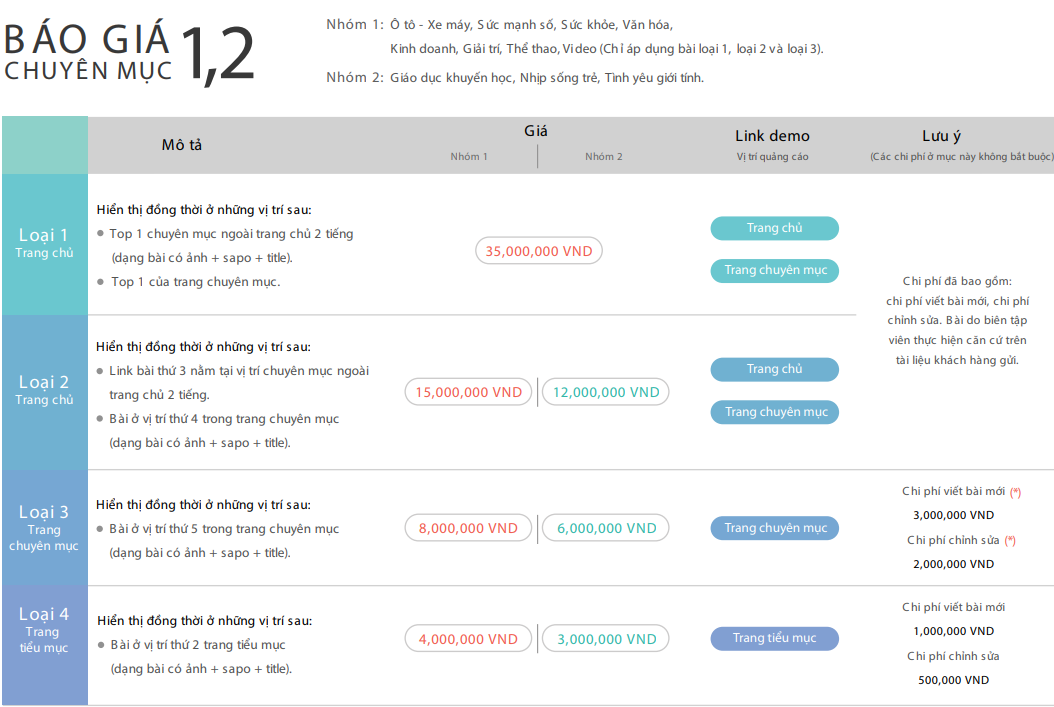This screenshot has height=707, width=1054.
Task: Click the 6,000,000 VND price pill
Action: point(605,528)
